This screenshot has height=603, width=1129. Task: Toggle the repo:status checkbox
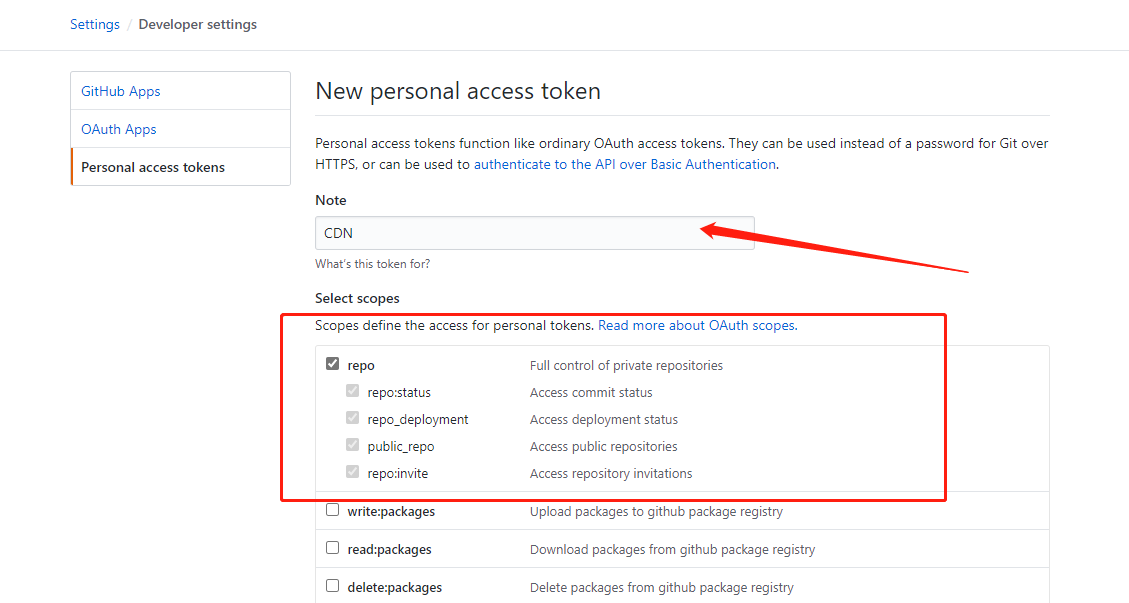tap(352, 391)
